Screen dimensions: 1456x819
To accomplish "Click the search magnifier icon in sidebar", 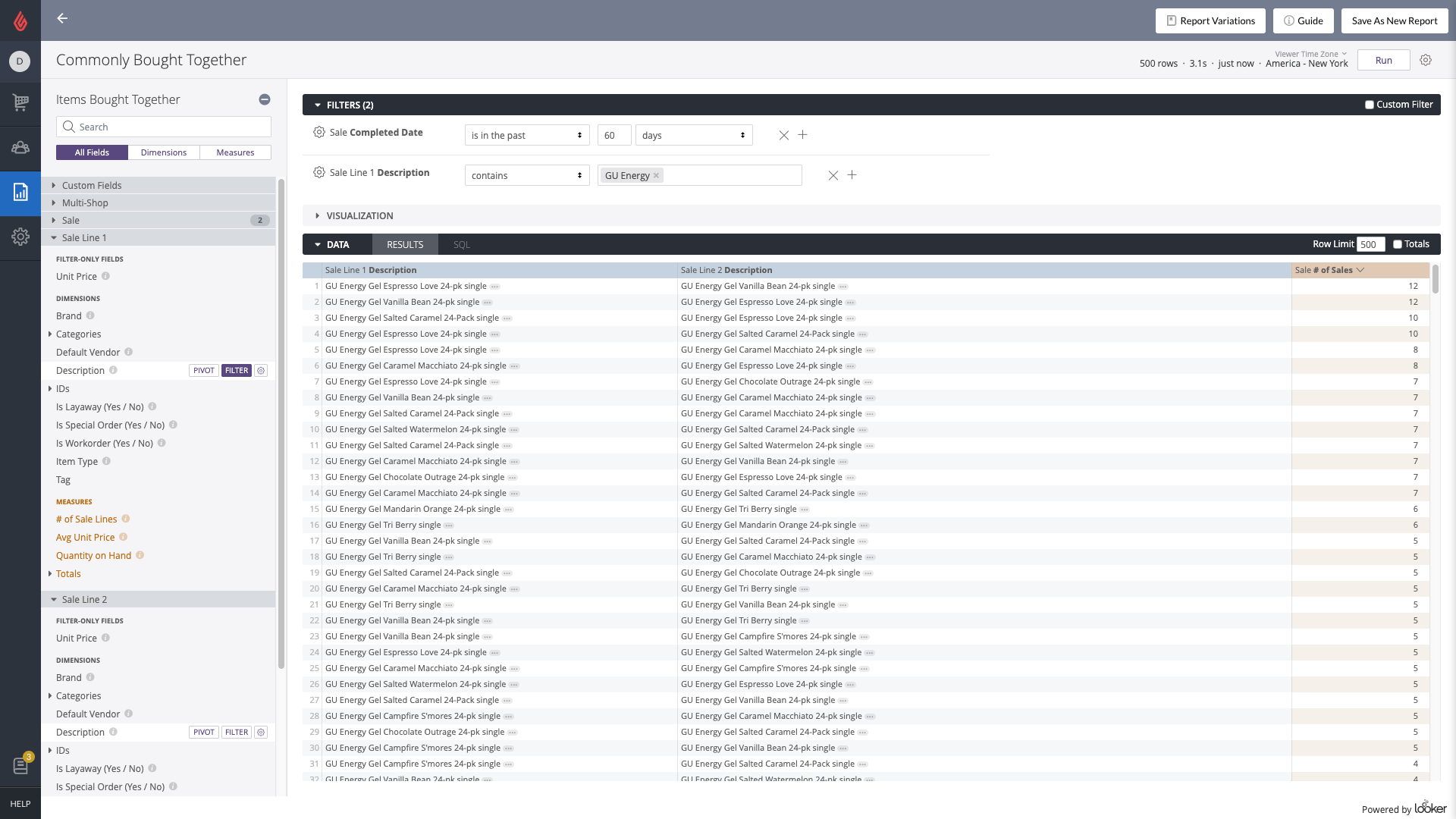I will coord(68,126).
